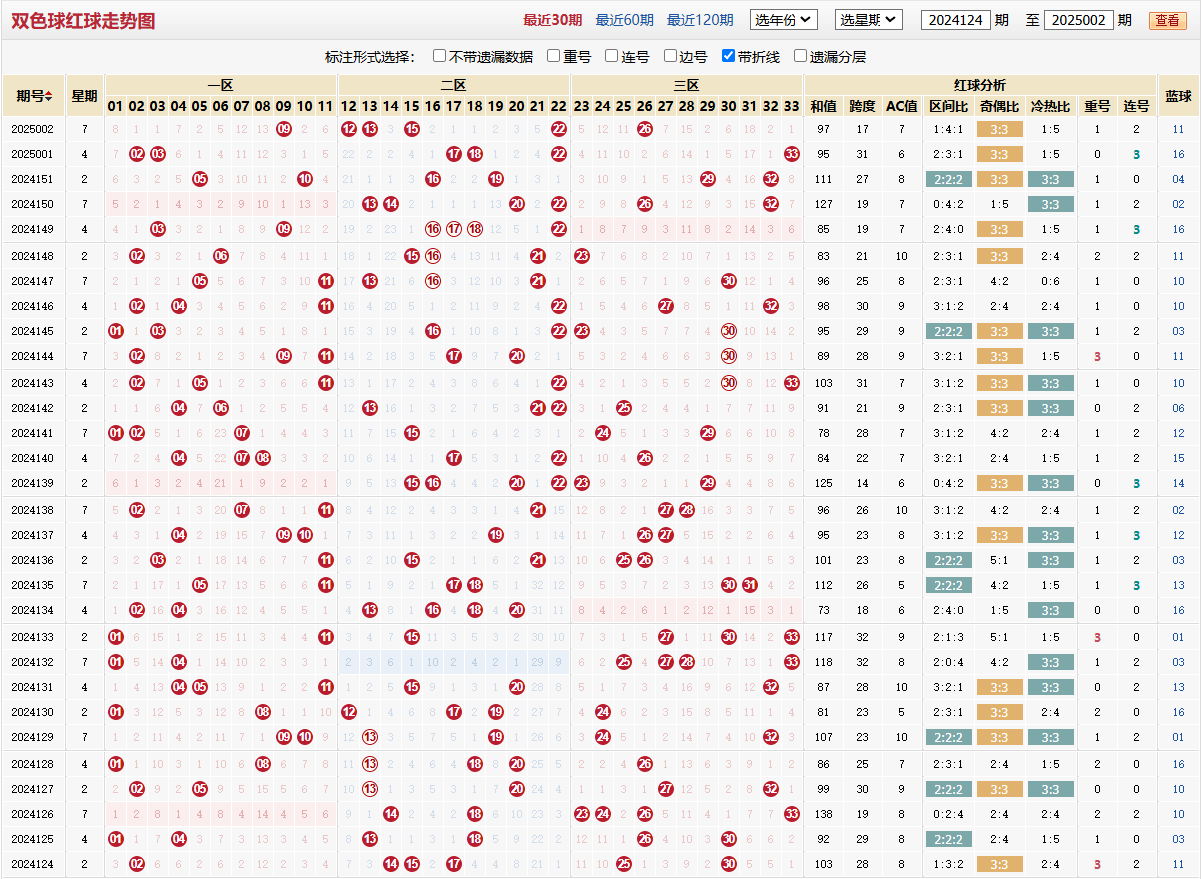Viewport: 1201px width, 879px height.
Task: Open the 选年份 dropdown
Action: point(784,20)
